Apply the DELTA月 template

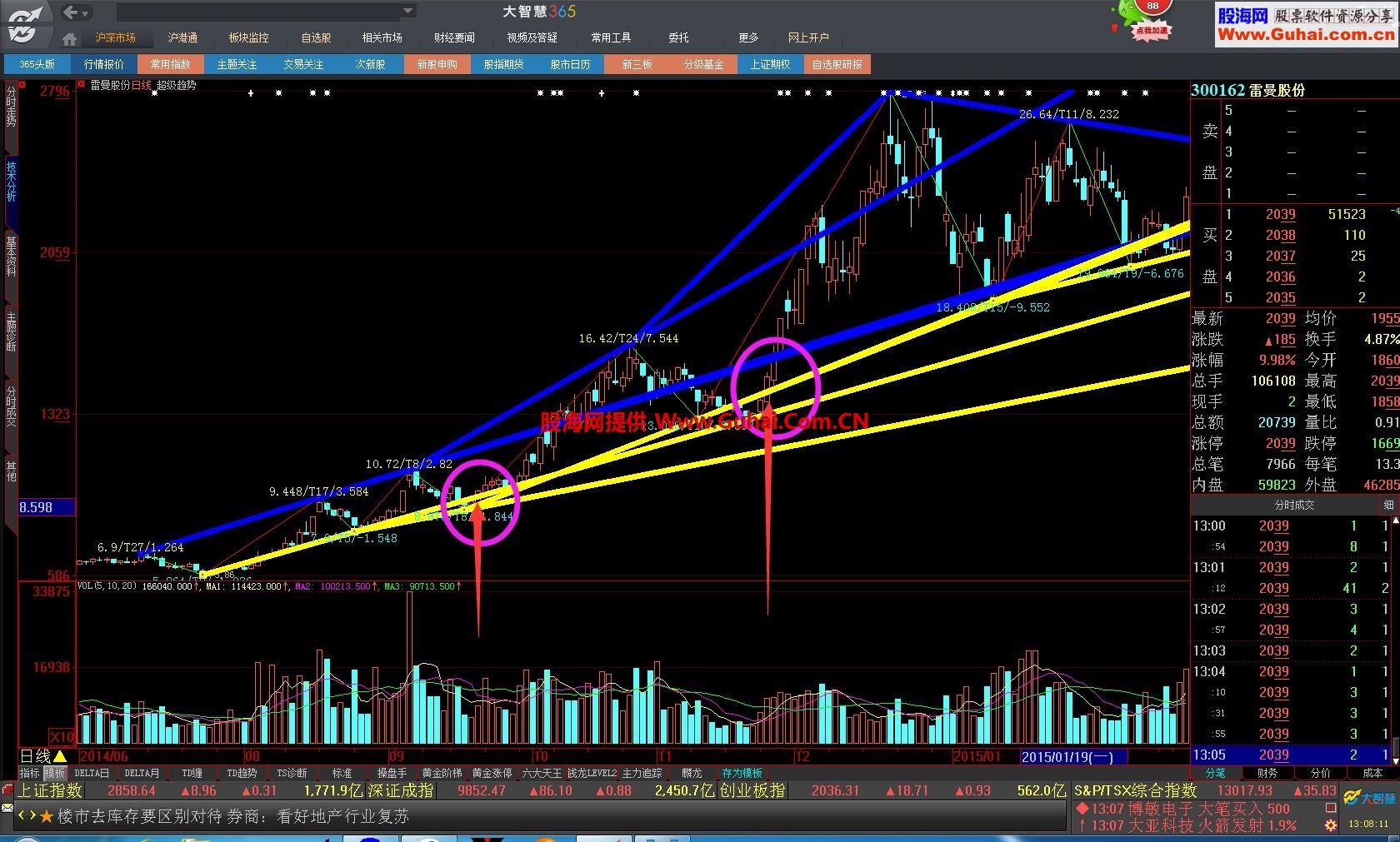(142, 773)
